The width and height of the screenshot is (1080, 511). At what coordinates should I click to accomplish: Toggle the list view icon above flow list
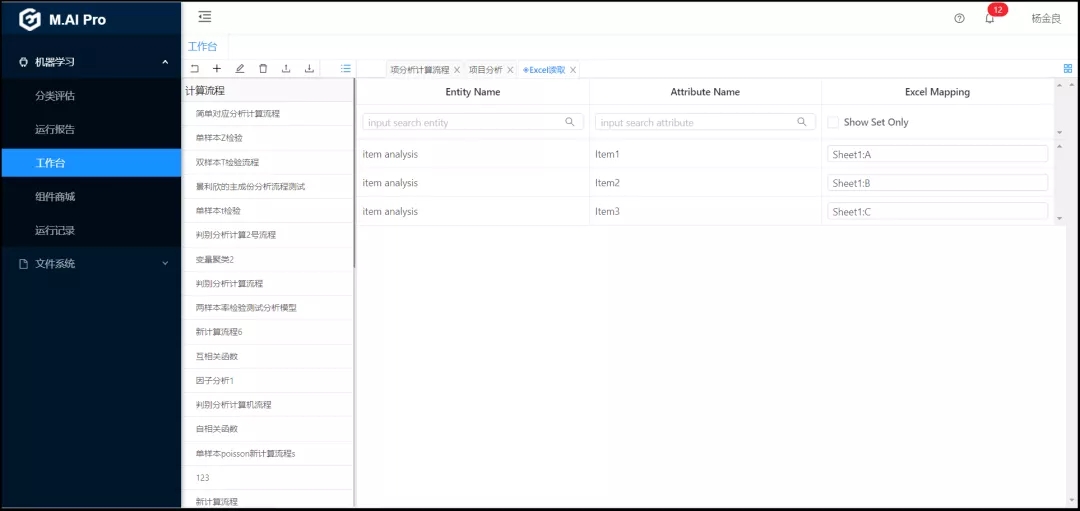(345, 69)
